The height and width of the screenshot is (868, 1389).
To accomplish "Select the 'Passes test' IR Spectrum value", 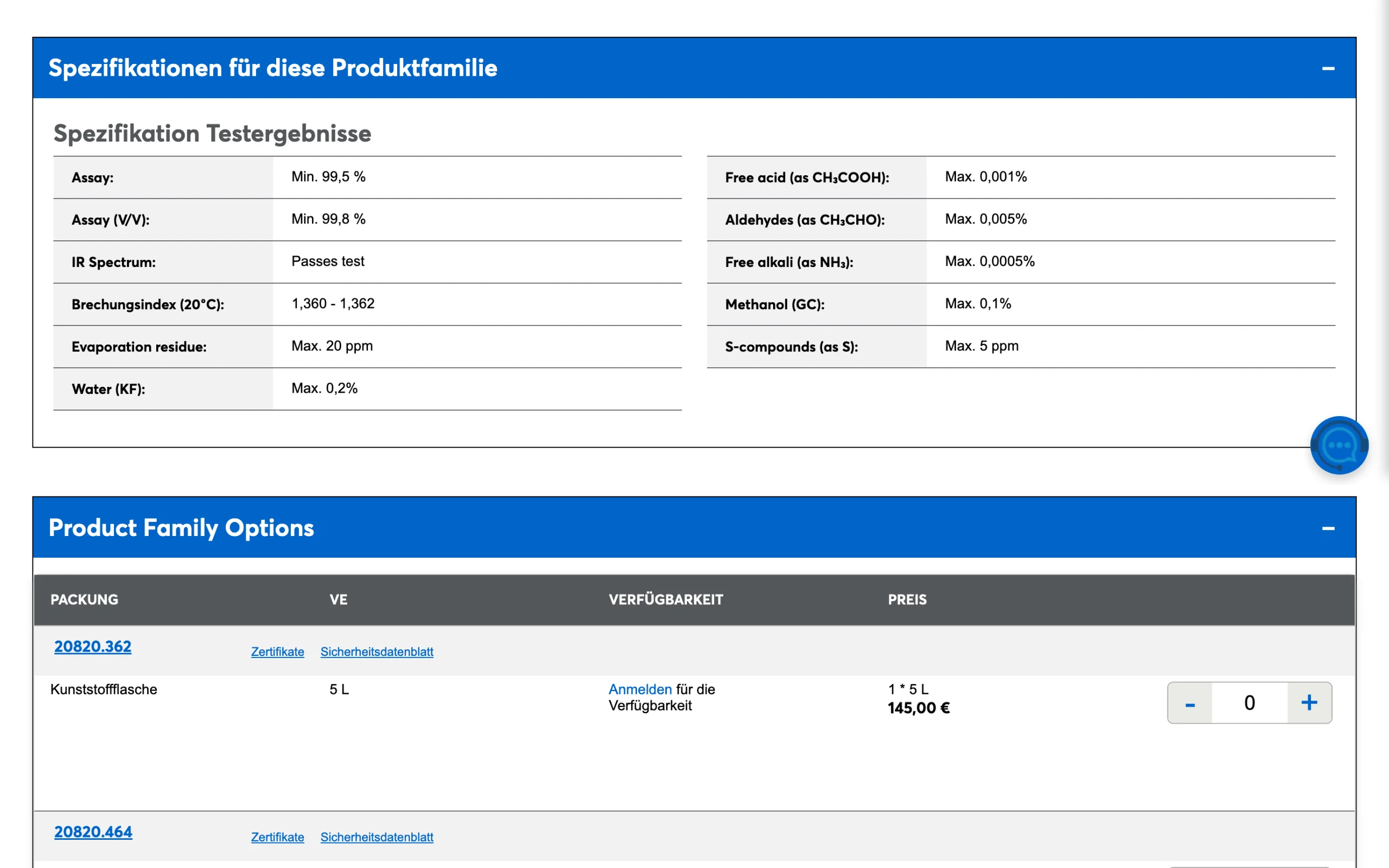I will (328, 261).
